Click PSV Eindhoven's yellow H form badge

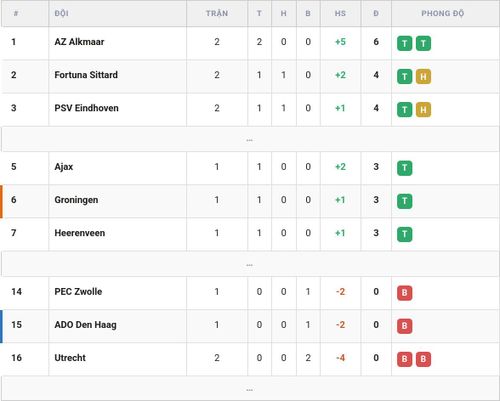(x=423, y=110)
